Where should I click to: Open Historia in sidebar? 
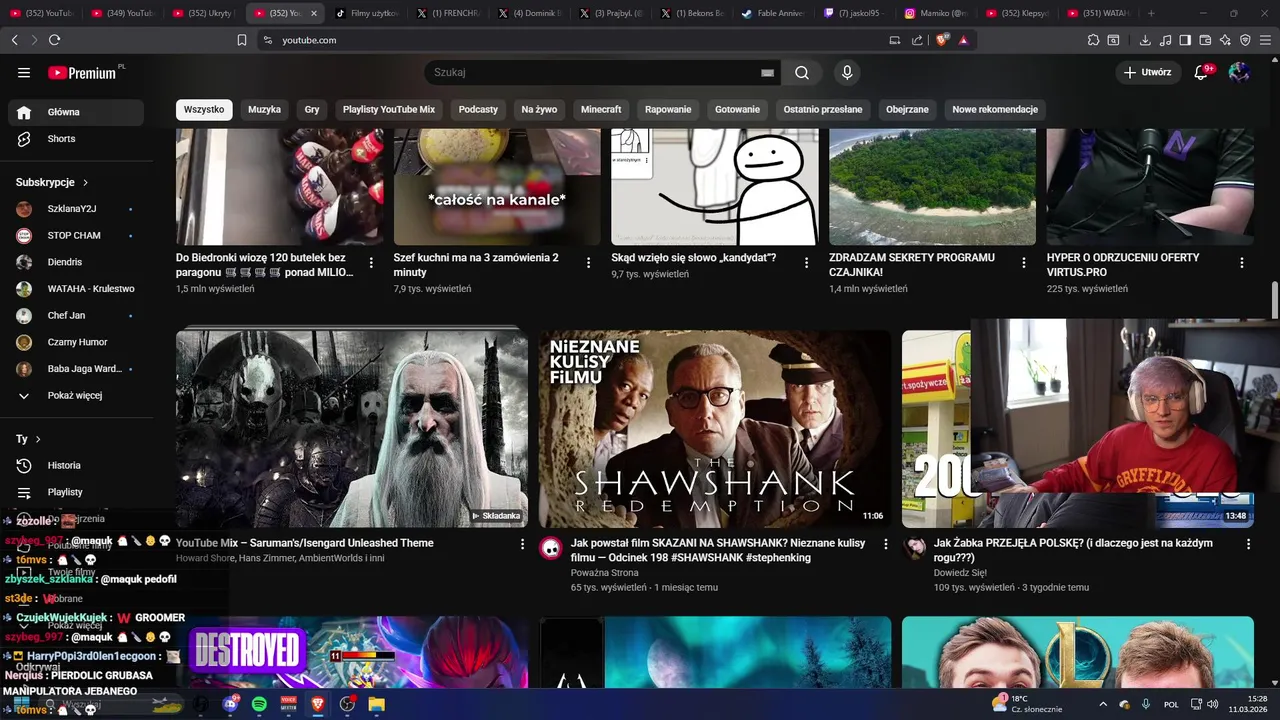tap(75, 466)
